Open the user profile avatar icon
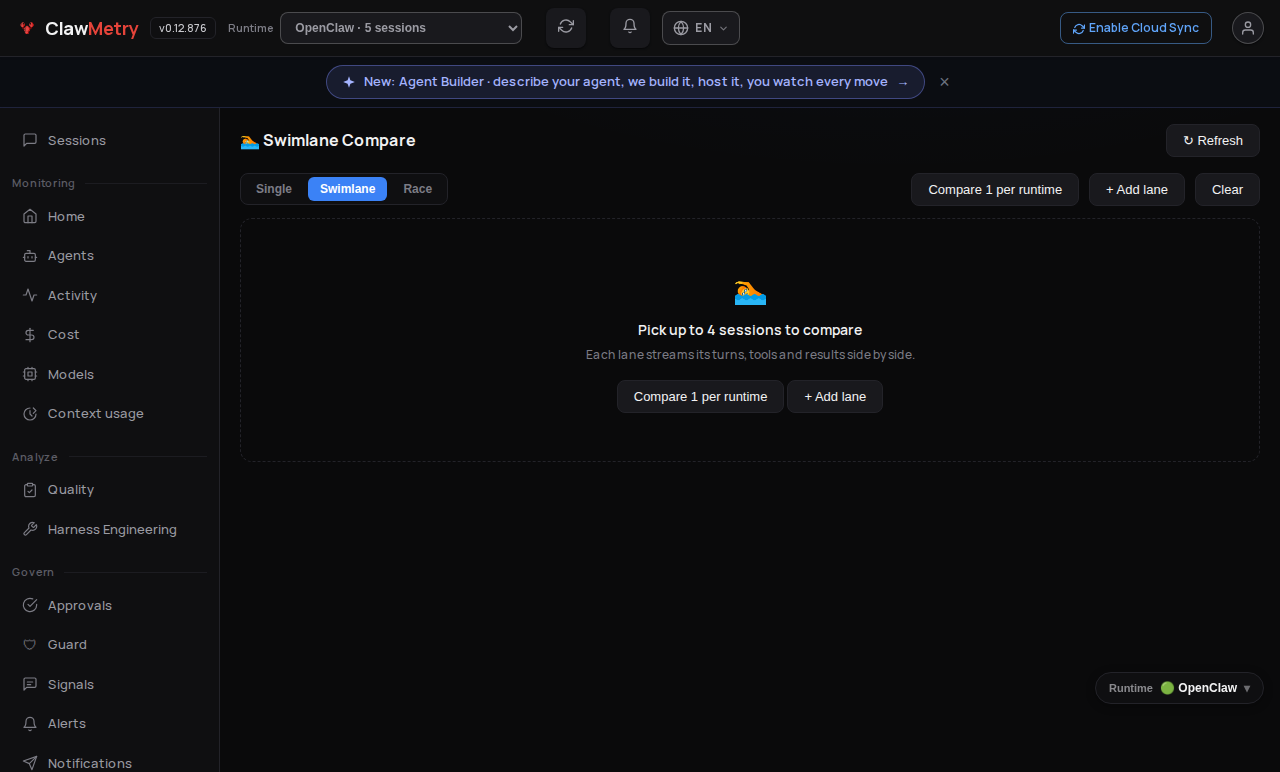Image resolution: width=1280 pixels, height=772 pixels. tap(1248, 28)
